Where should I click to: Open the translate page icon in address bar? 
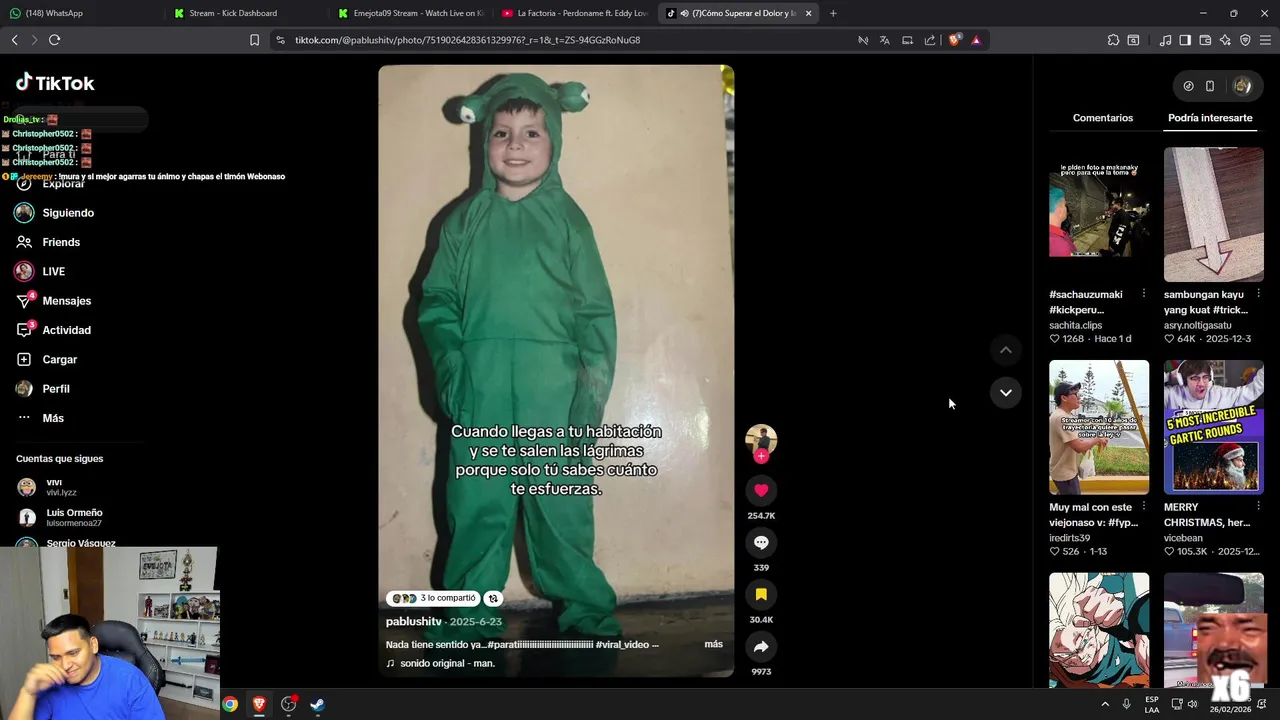pos(884,40)
